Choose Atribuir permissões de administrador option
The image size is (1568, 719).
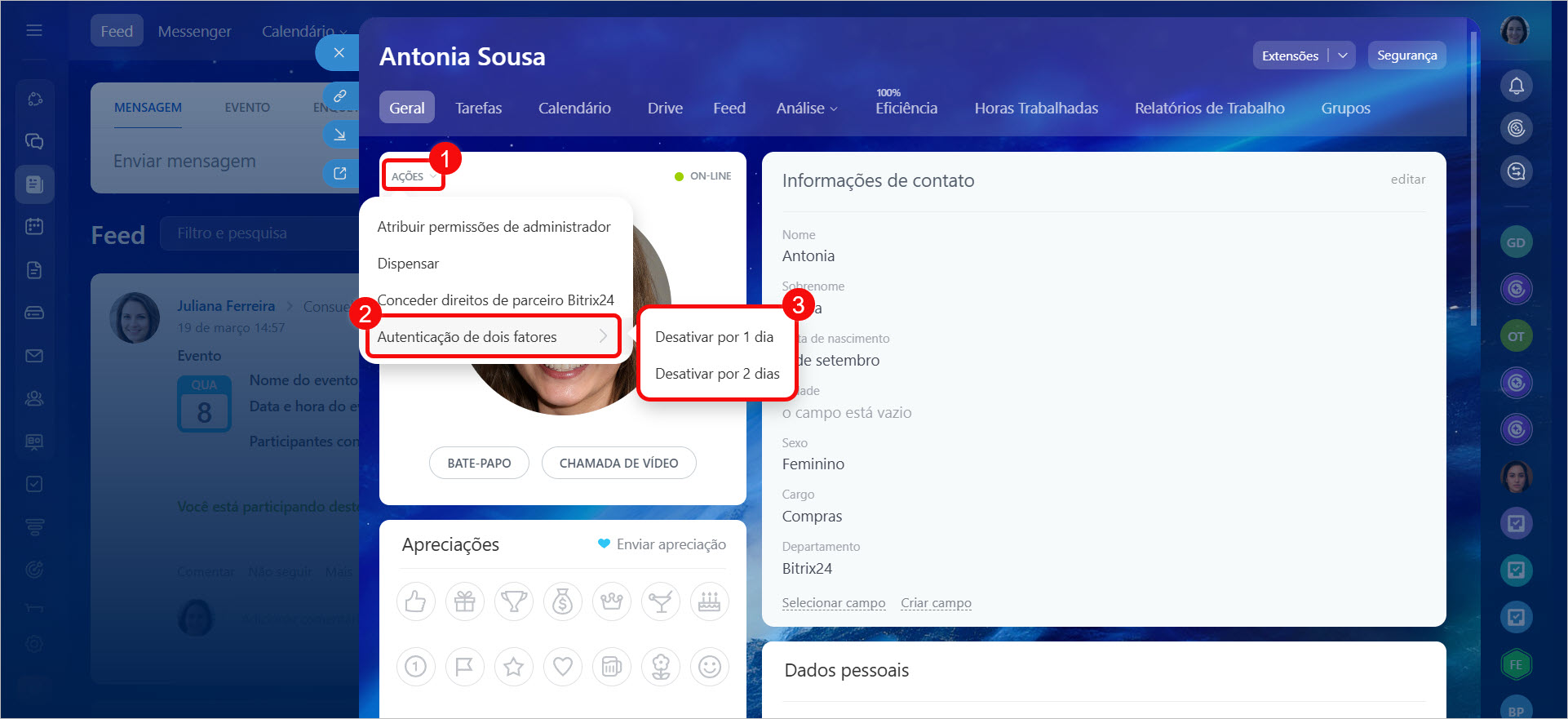[x=494, y=226]
